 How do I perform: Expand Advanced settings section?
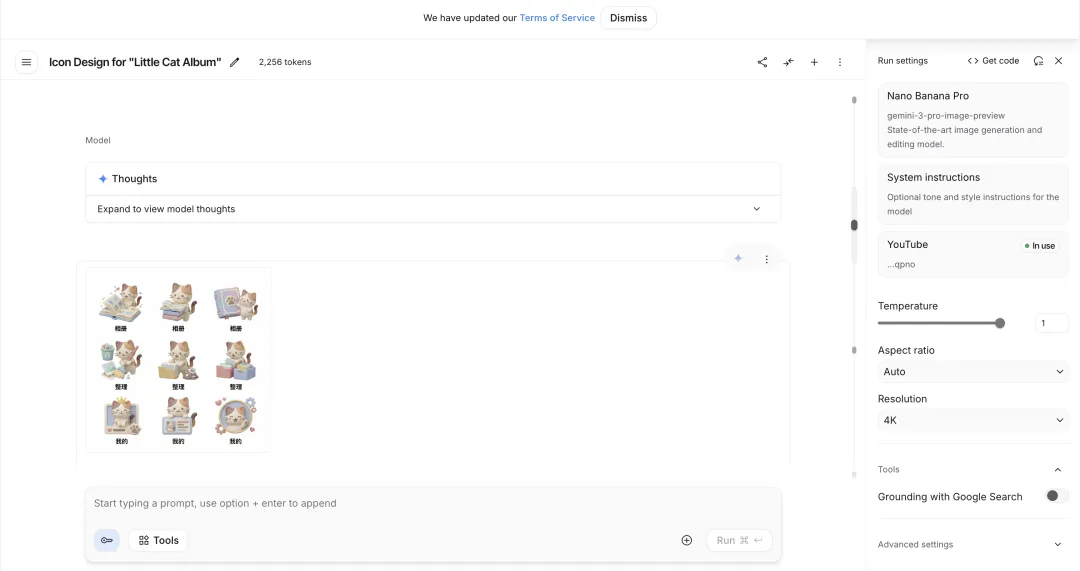1058,545
